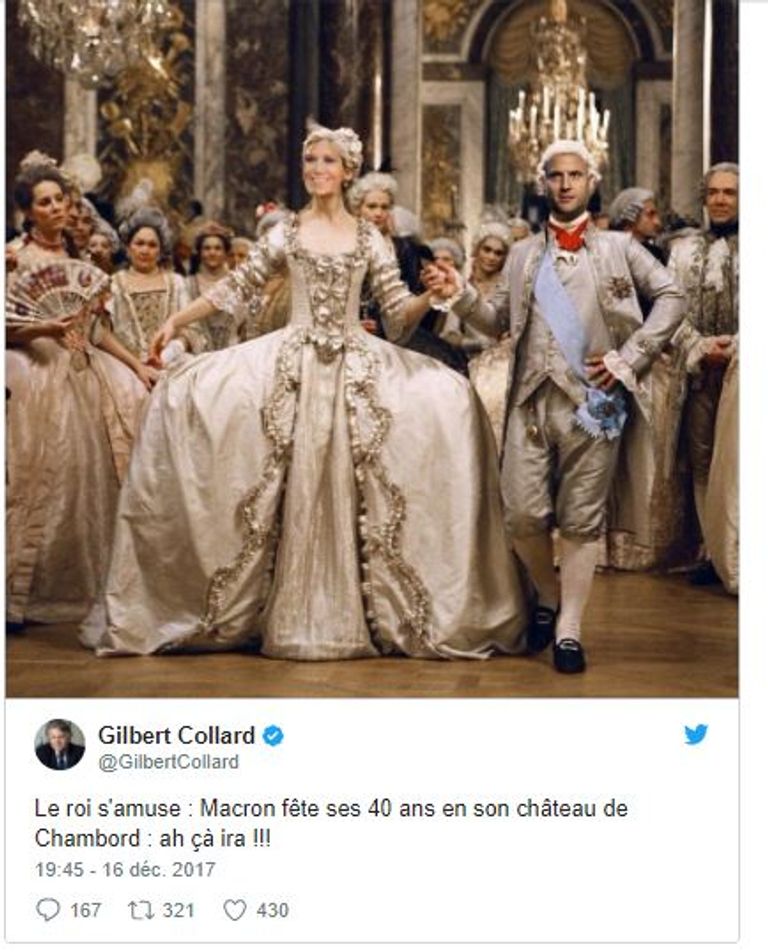Open the Gilbert Collard display name link
The height and width of the screenshot is (952, 768).
pyautogui.click(x=176, y=736)
